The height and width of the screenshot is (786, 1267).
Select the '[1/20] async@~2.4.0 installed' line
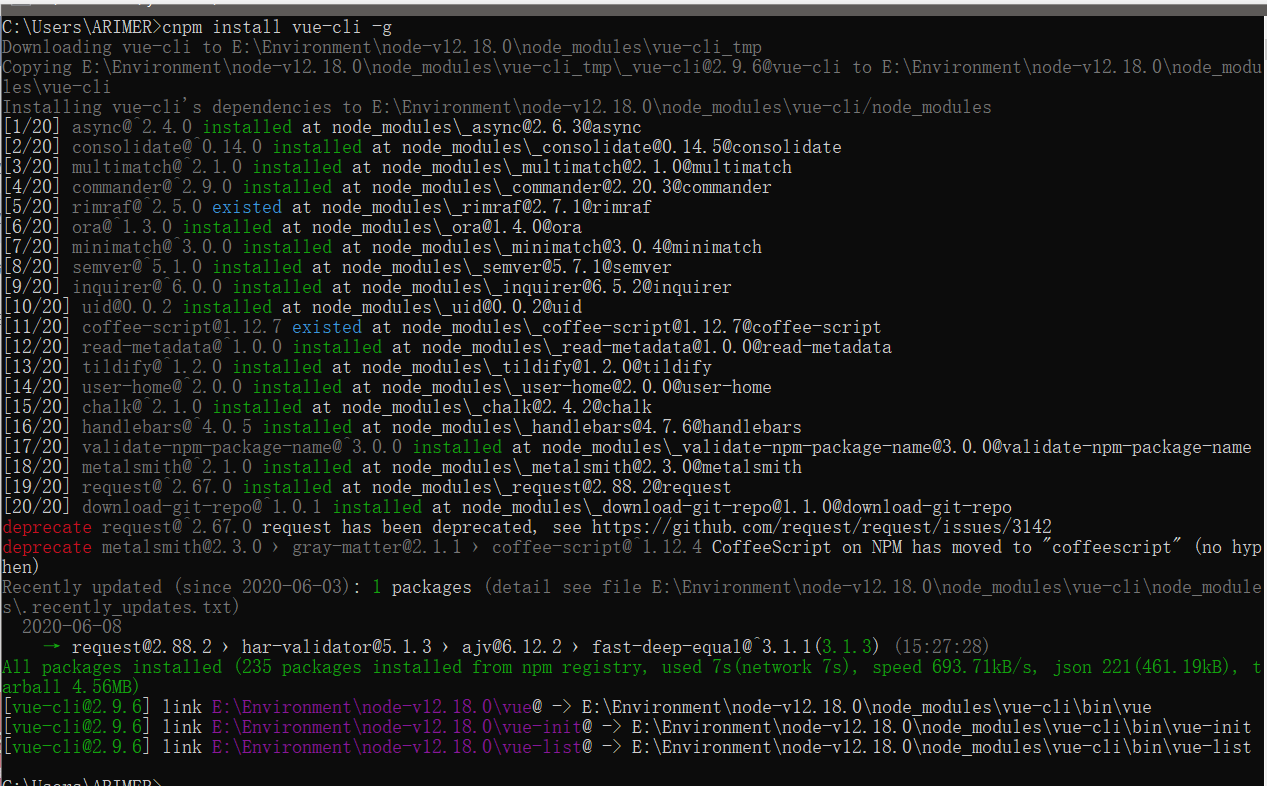pos(322,127)
